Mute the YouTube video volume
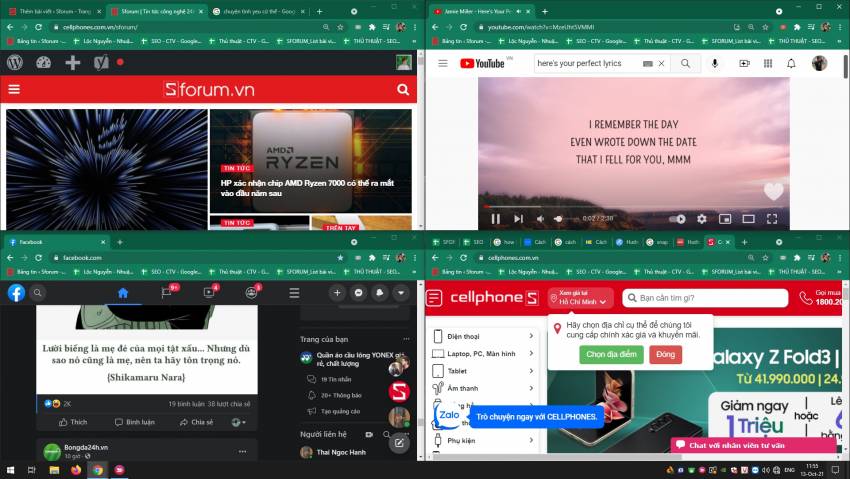Image resolution: width=850 pixels, height=479 pixels. pos(540,219)
